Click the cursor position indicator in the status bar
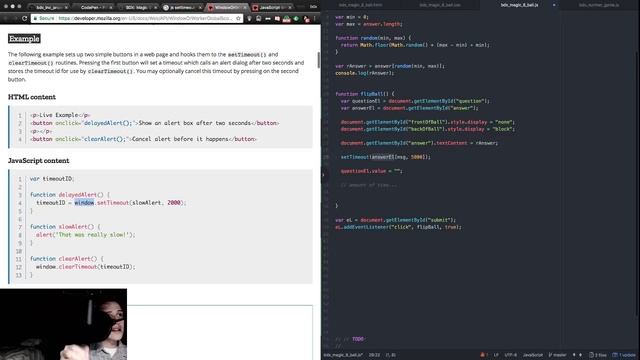Image resolution: width=640 pixels, height=360 pixels. 374,355
